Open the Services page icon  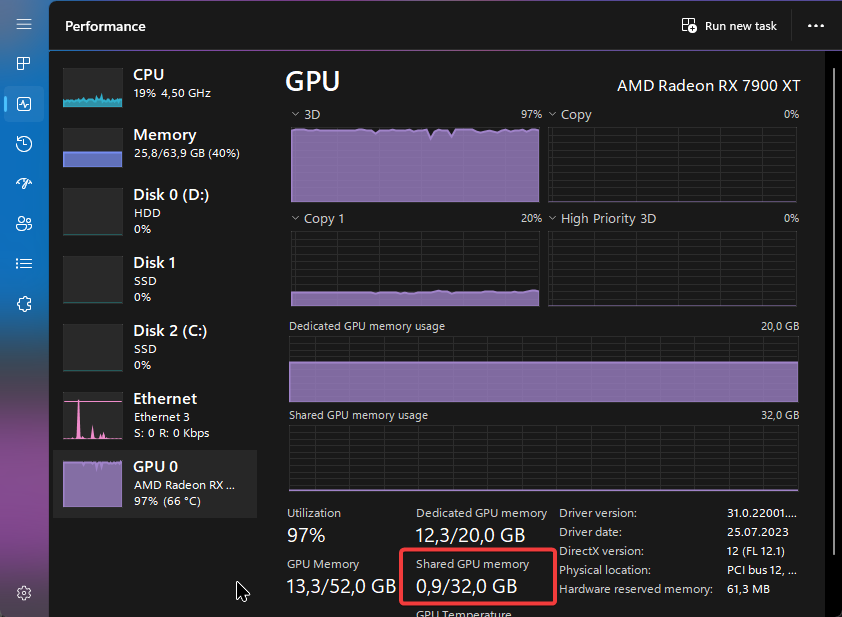click(24, 304)
